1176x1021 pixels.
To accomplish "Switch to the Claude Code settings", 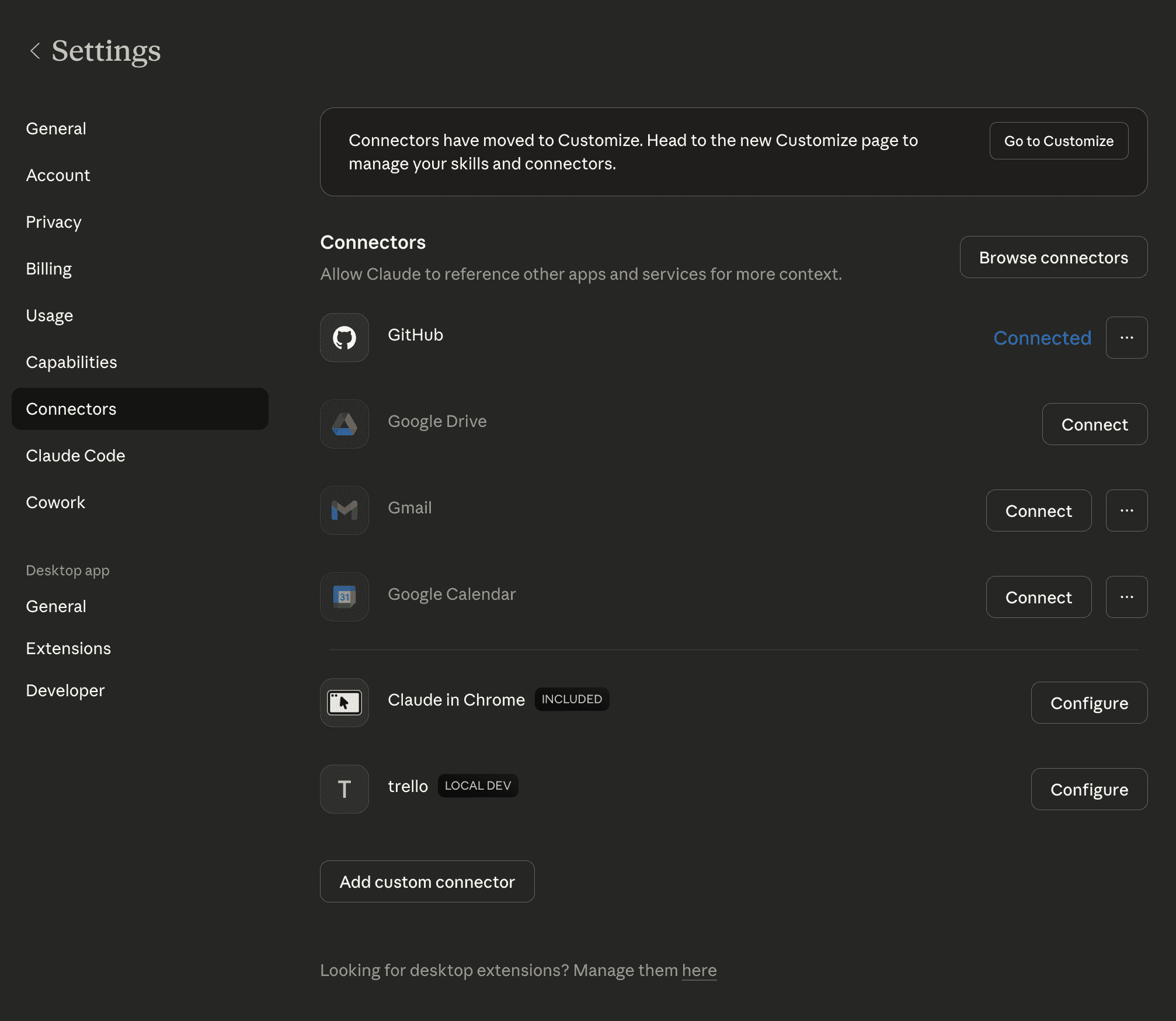I will (75, 456).
